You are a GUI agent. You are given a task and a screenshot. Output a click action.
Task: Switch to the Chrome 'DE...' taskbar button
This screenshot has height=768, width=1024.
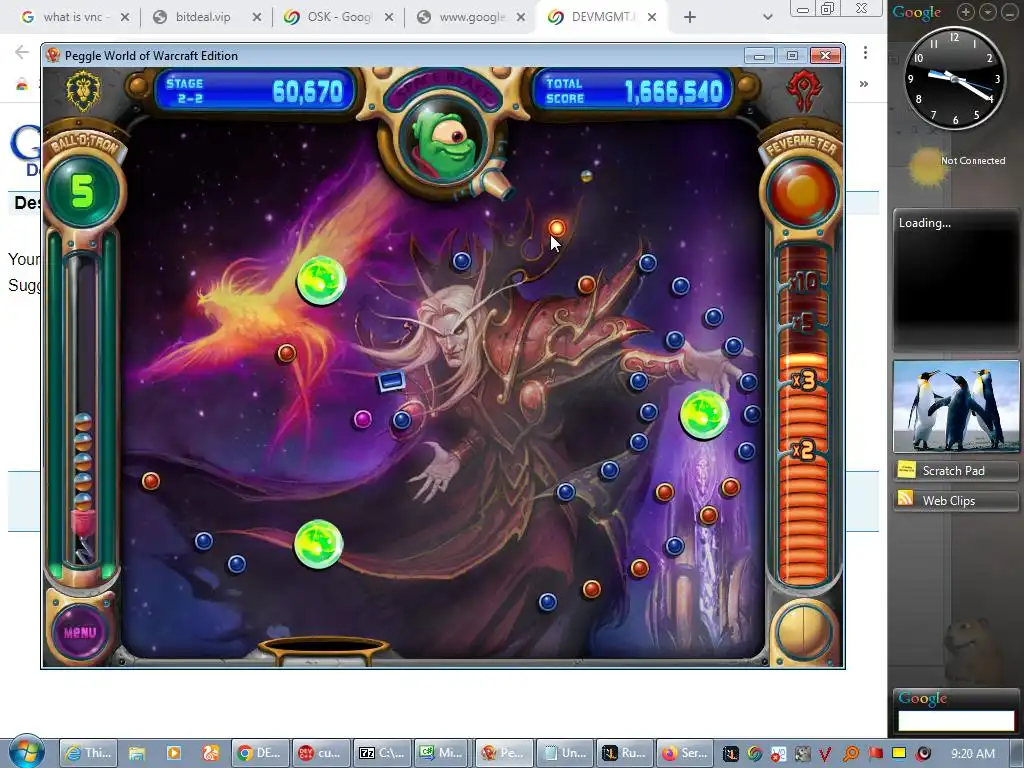coord(260,753)
